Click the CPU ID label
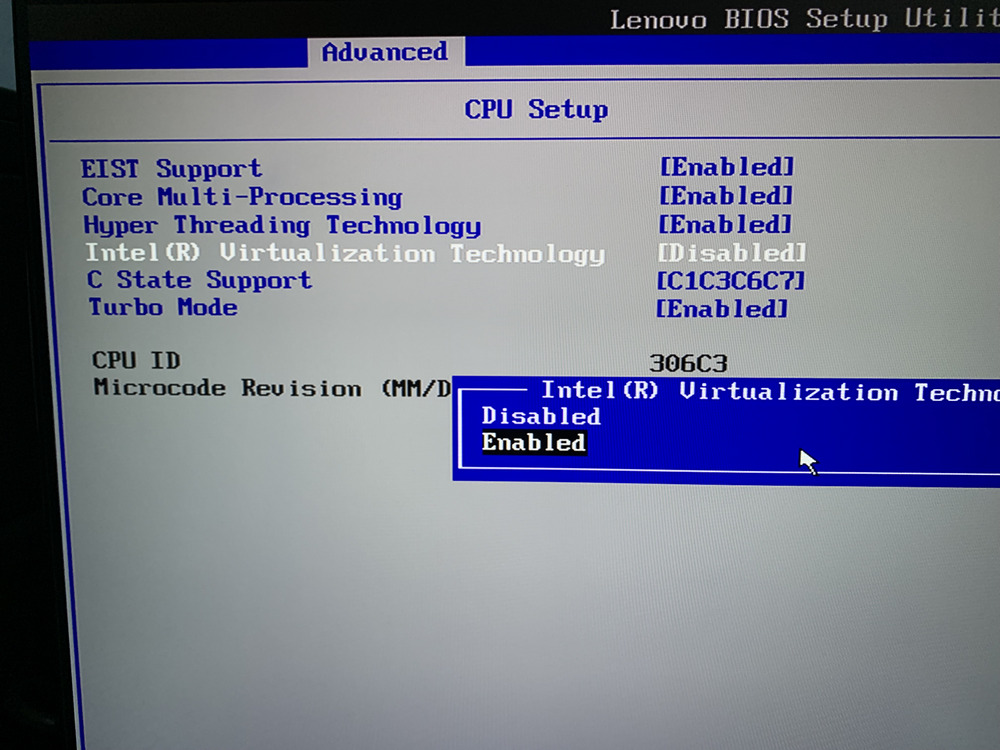Viewport: 1000px width, 750px height. point(136,360)
